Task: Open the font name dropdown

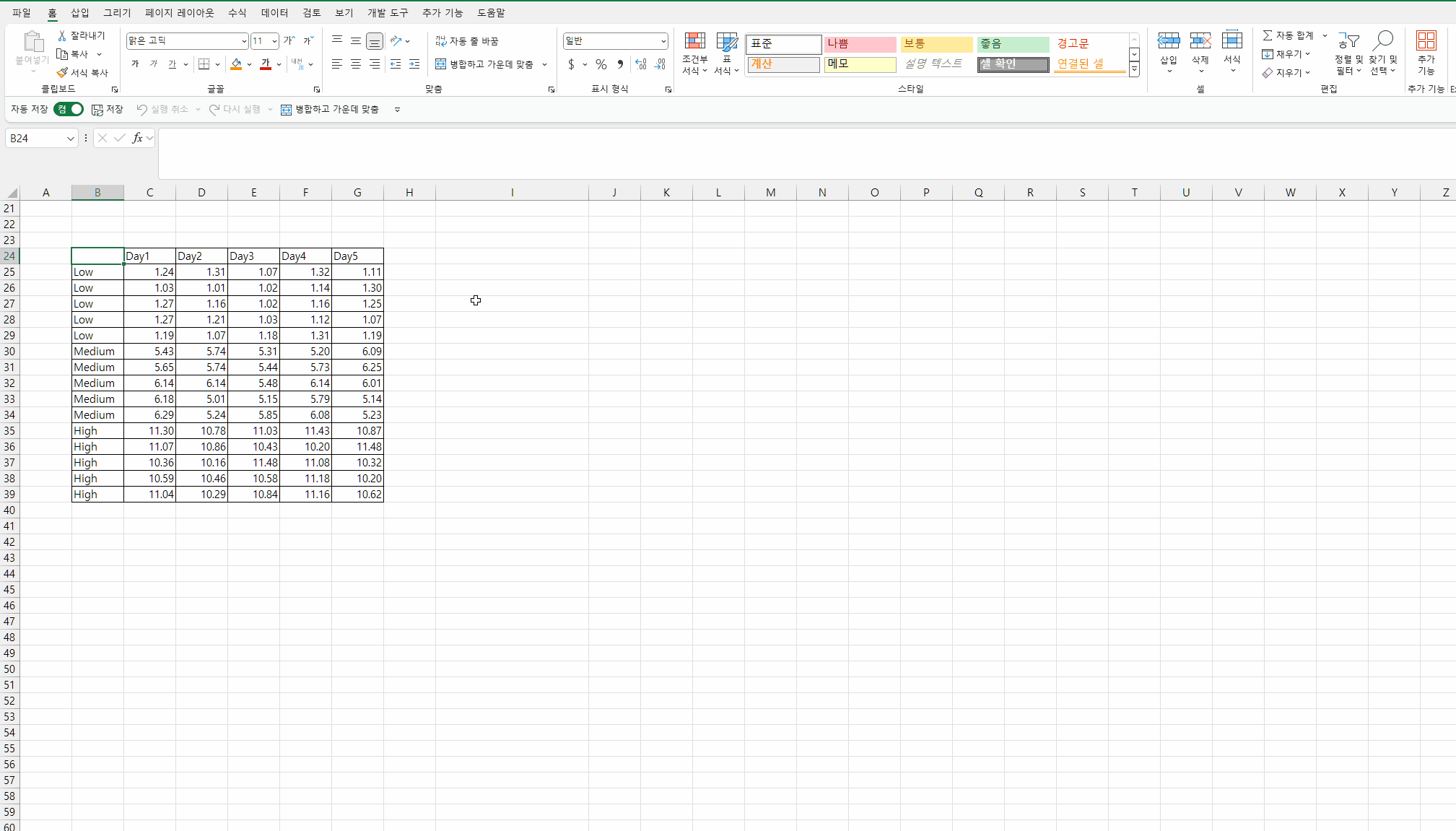Action: [x=243, y=41]
